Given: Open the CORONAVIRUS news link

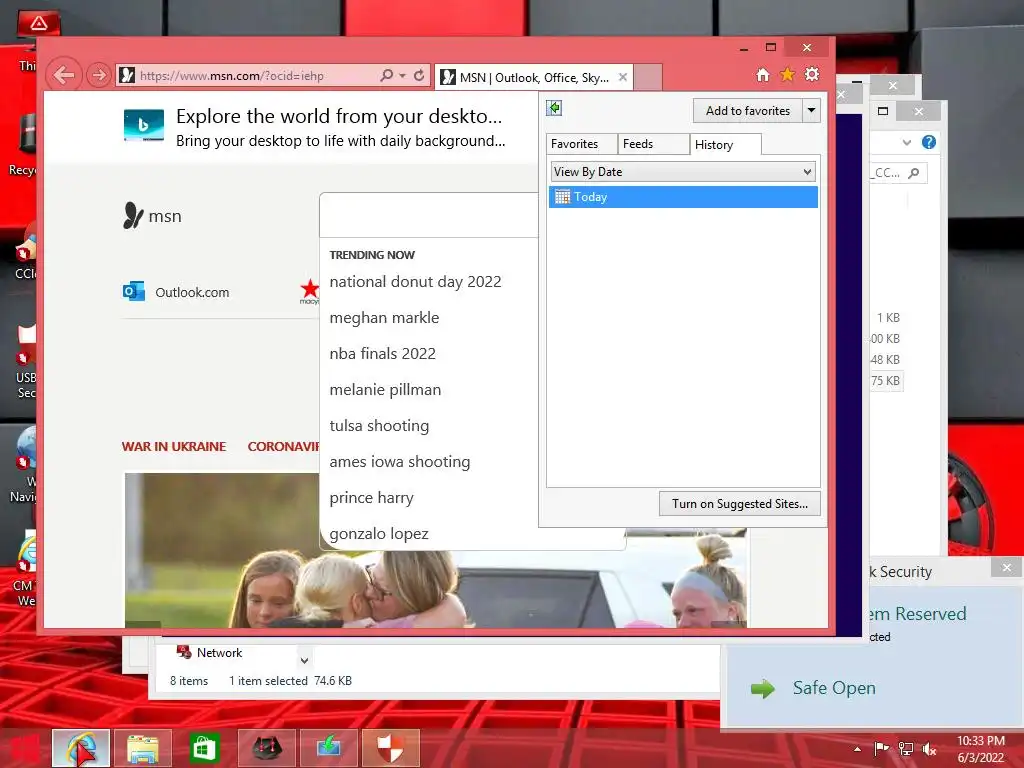Looking at the screenshot, I should coord(283,446).
